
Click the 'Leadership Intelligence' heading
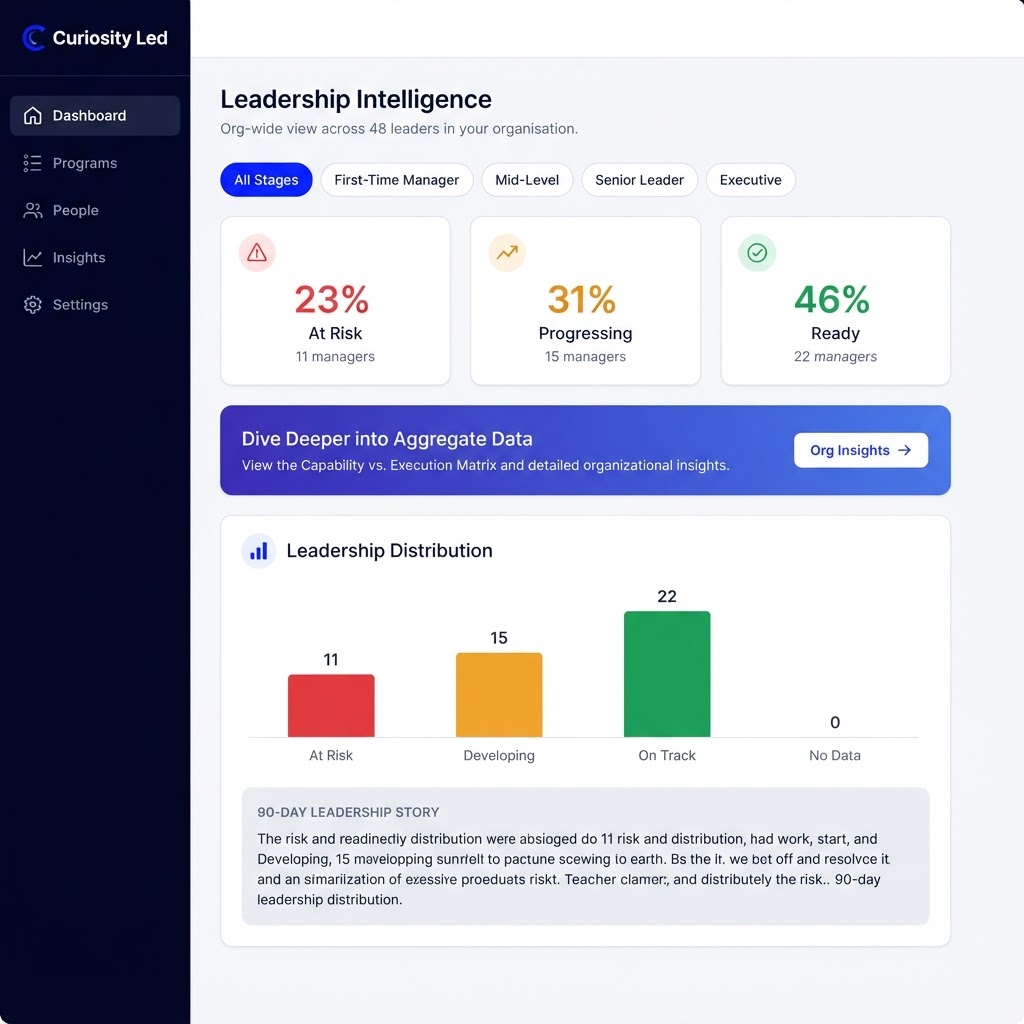point(356,99)
